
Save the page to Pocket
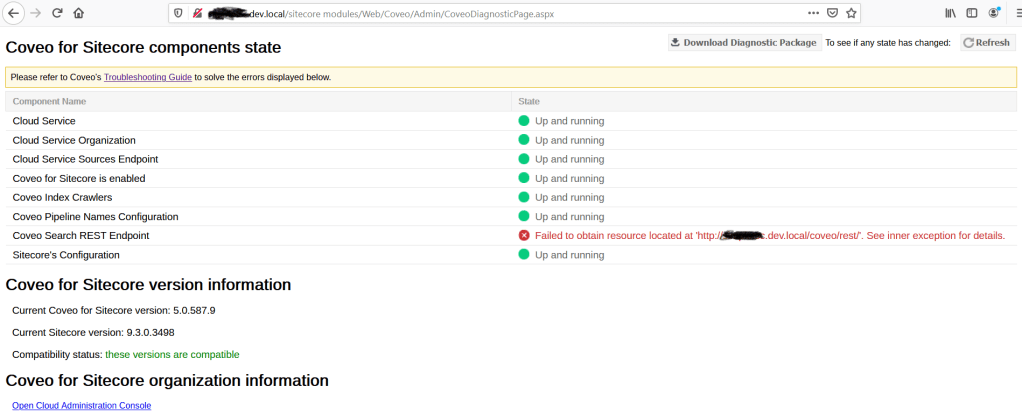(x=832, y=13)
